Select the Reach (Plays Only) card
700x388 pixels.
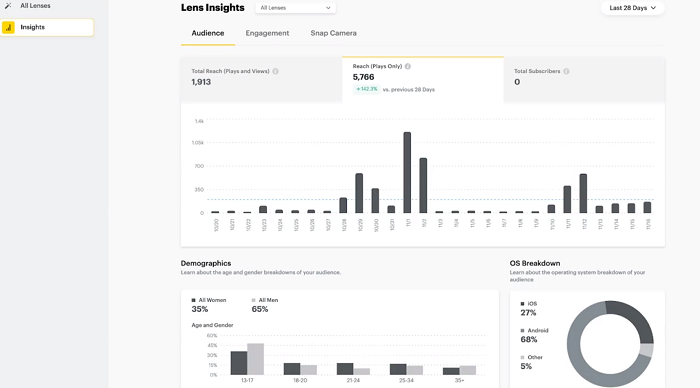tap(423, 79)
